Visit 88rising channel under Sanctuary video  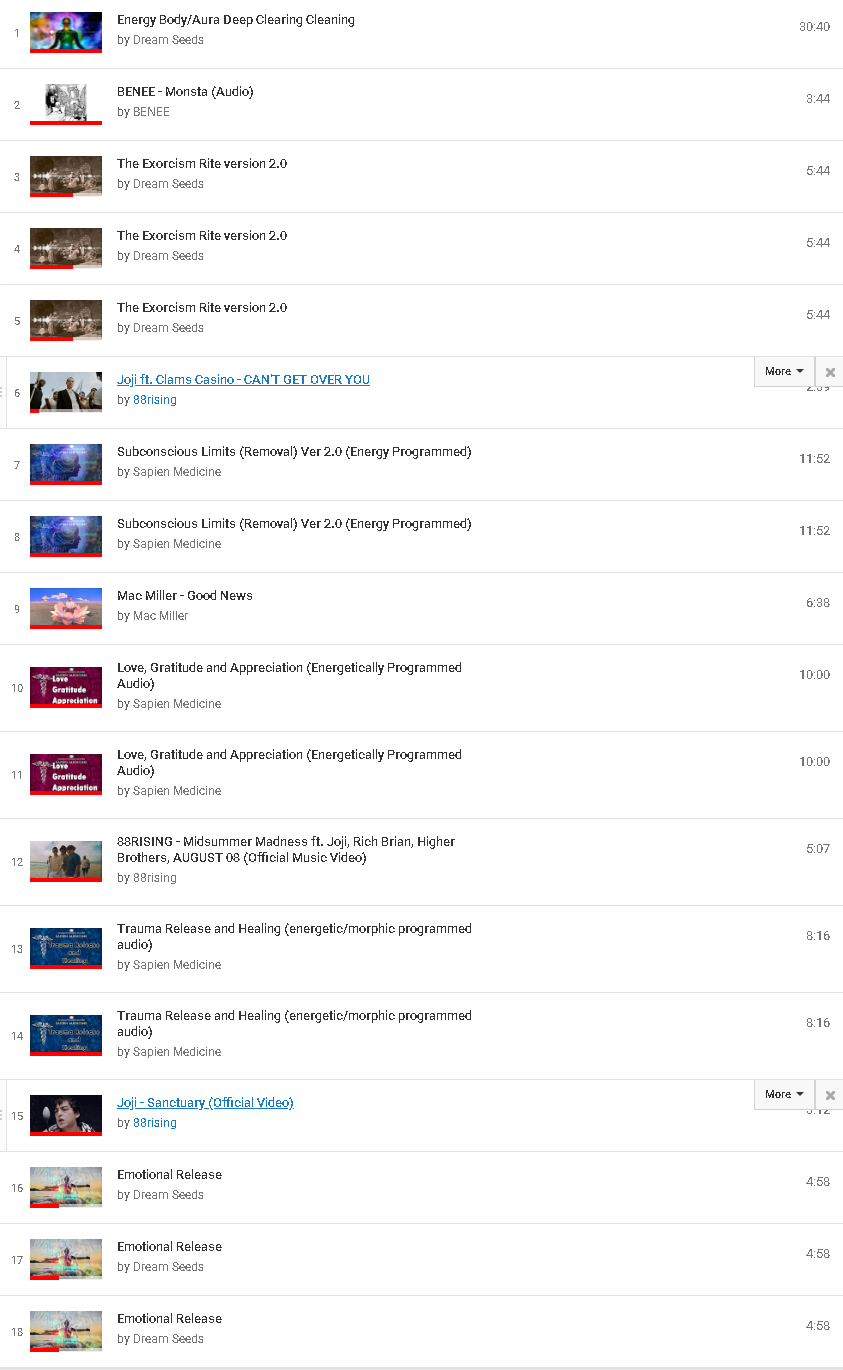click(x=154, y=1123)
